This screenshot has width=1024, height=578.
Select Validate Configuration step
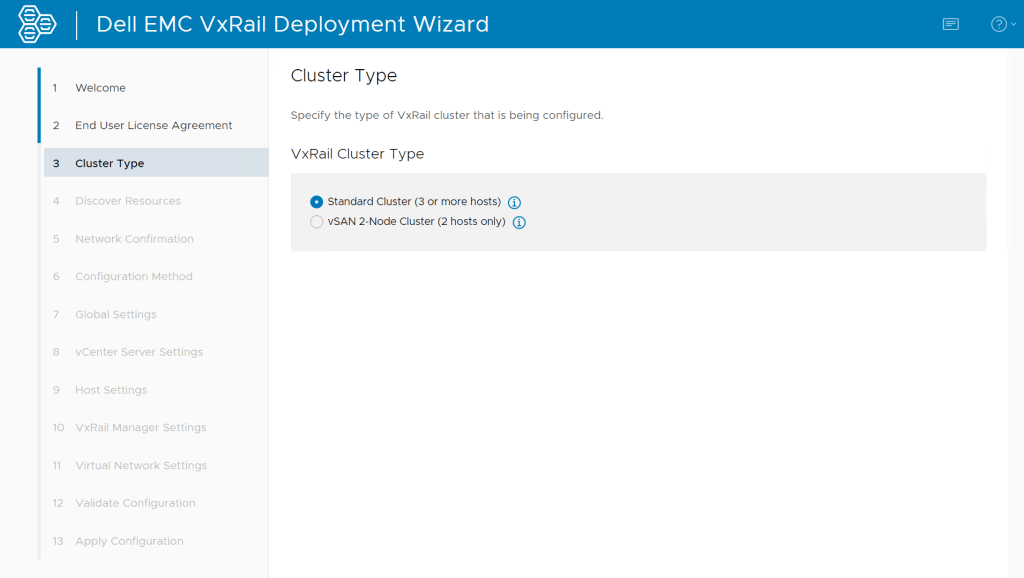(x=135, y=503)
